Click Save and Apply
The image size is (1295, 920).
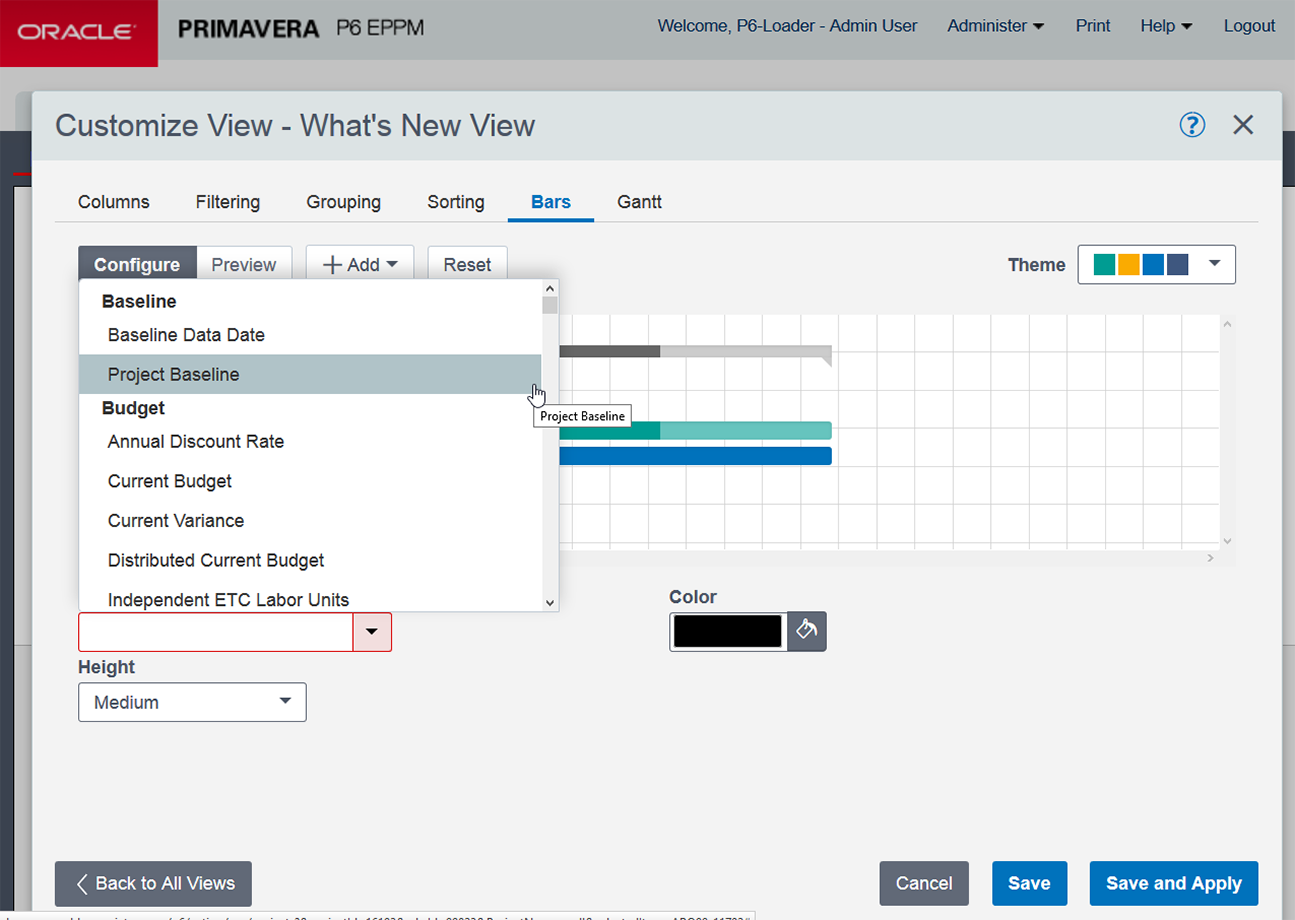(1173, 883)
